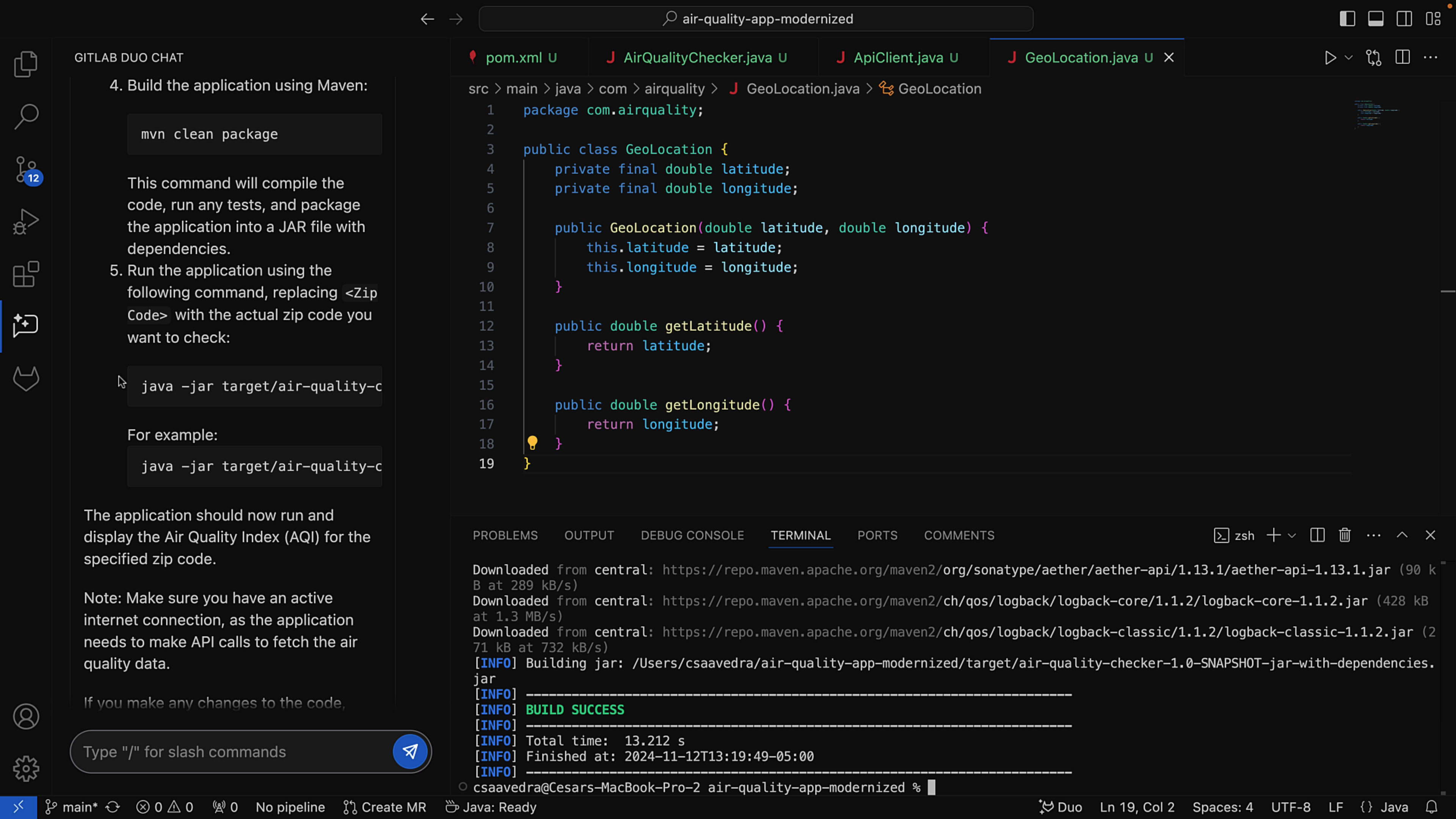Click the air-quality-app-modernized command center search
The height and width of the screenshot is (819, 1456).
756,19
